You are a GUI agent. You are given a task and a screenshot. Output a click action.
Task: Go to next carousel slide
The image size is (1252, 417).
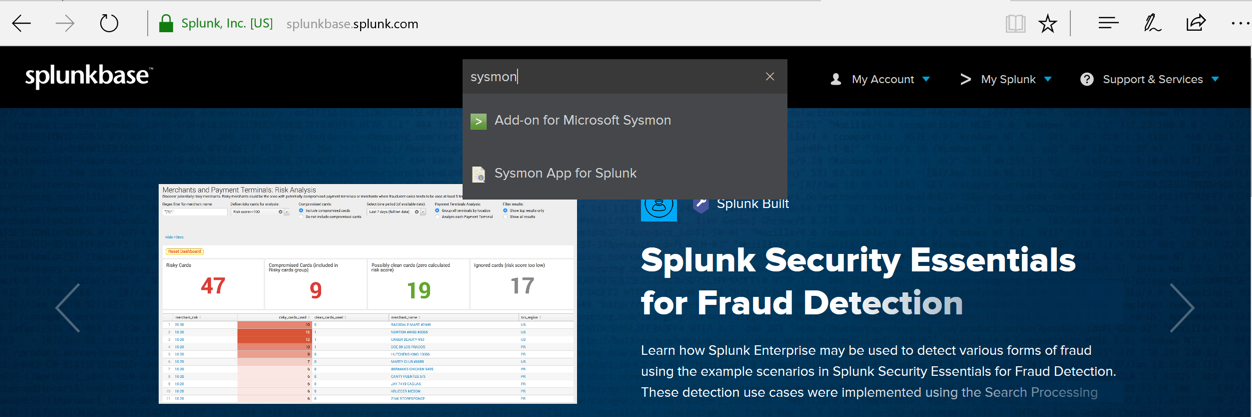1182,307
